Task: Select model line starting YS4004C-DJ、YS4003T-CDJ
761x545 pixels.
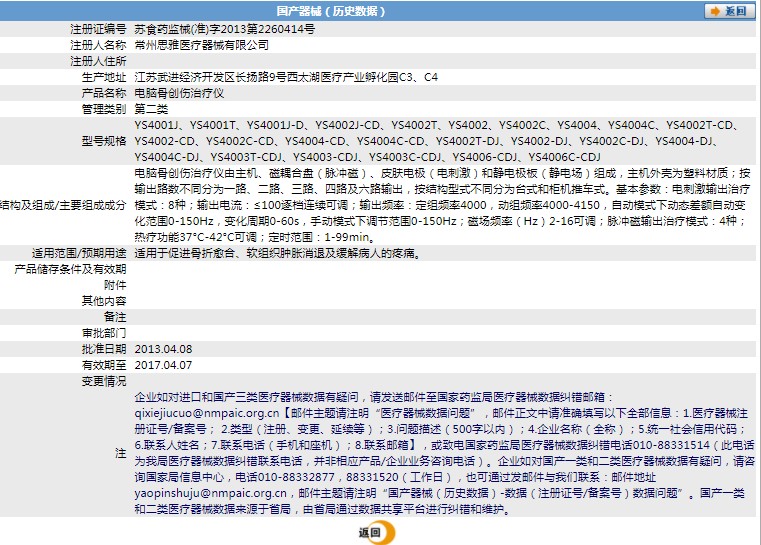Action: 367,157
